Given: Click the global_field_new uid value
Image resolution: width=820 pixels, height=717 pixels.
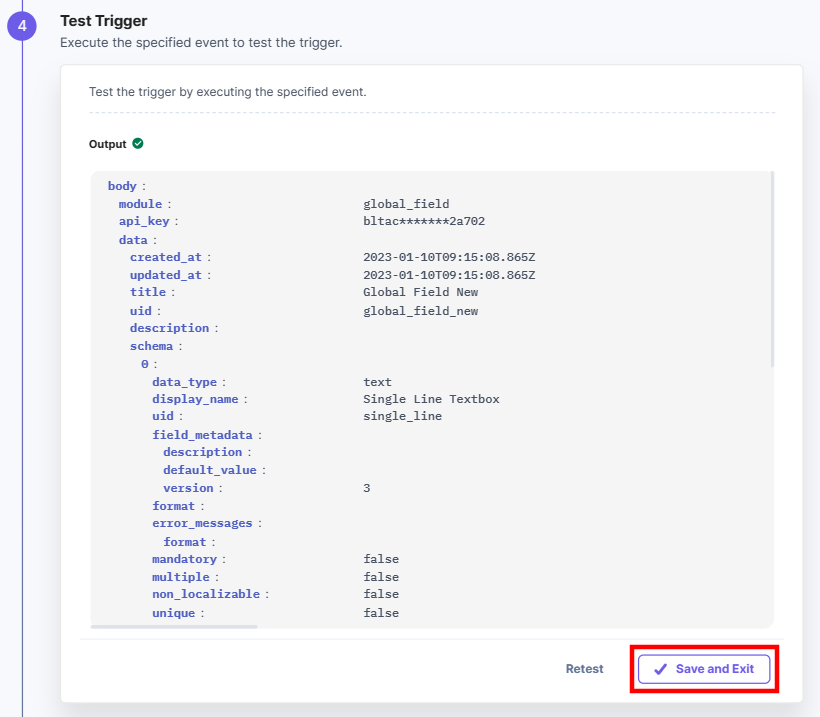Looking at the screenshot, I should pyautogui.click(x=420, y=311).
